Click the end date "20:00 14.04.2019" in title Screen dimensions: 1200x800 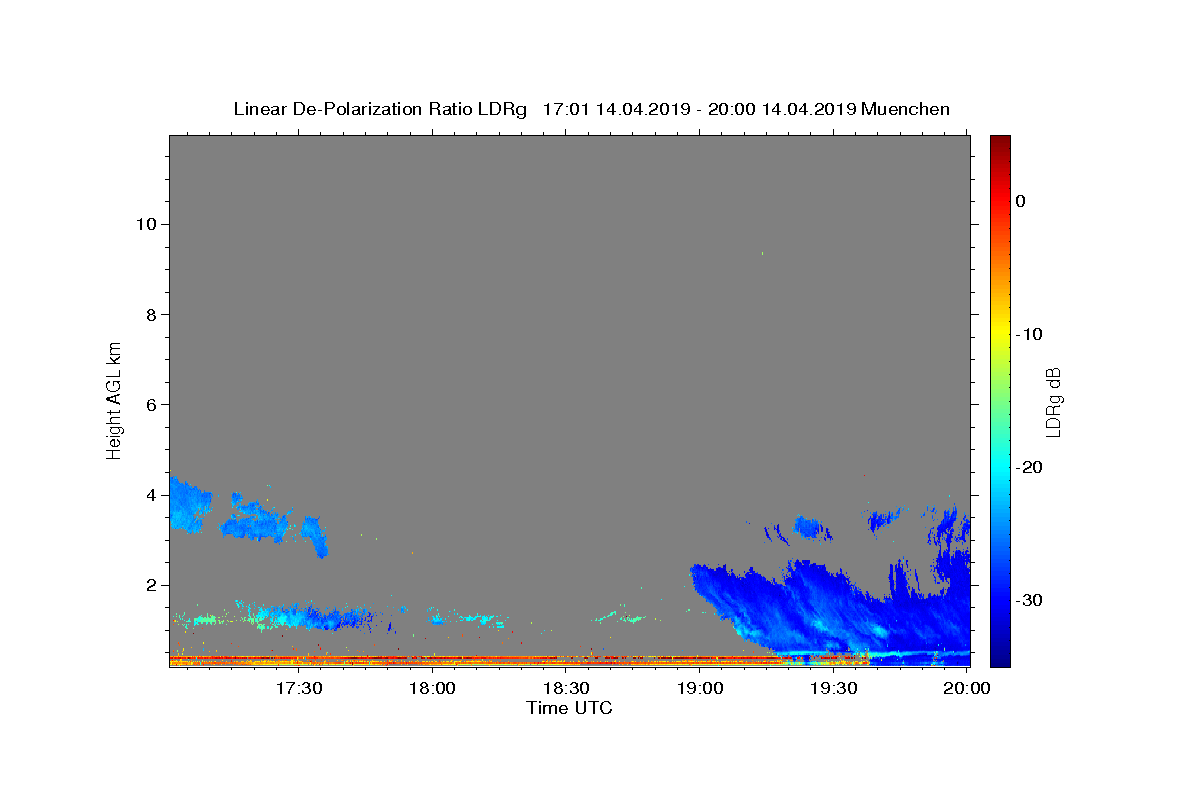coord(782,109)
